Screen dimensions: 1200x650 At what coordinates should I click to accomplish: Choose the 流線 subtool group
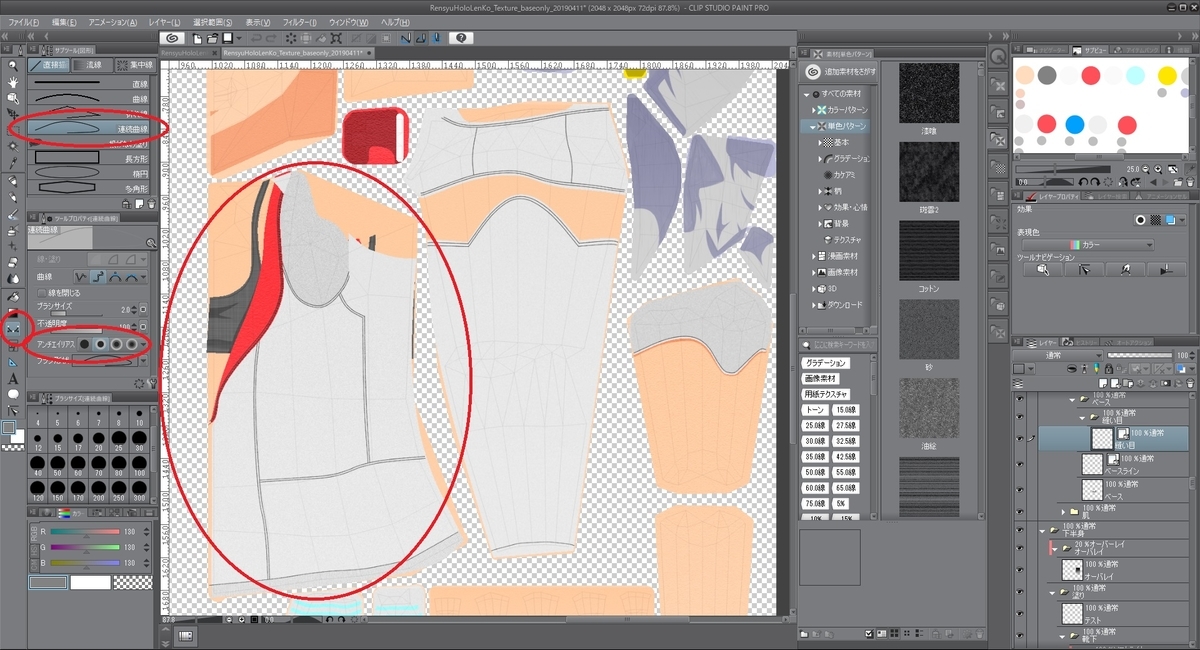point(94,64)
